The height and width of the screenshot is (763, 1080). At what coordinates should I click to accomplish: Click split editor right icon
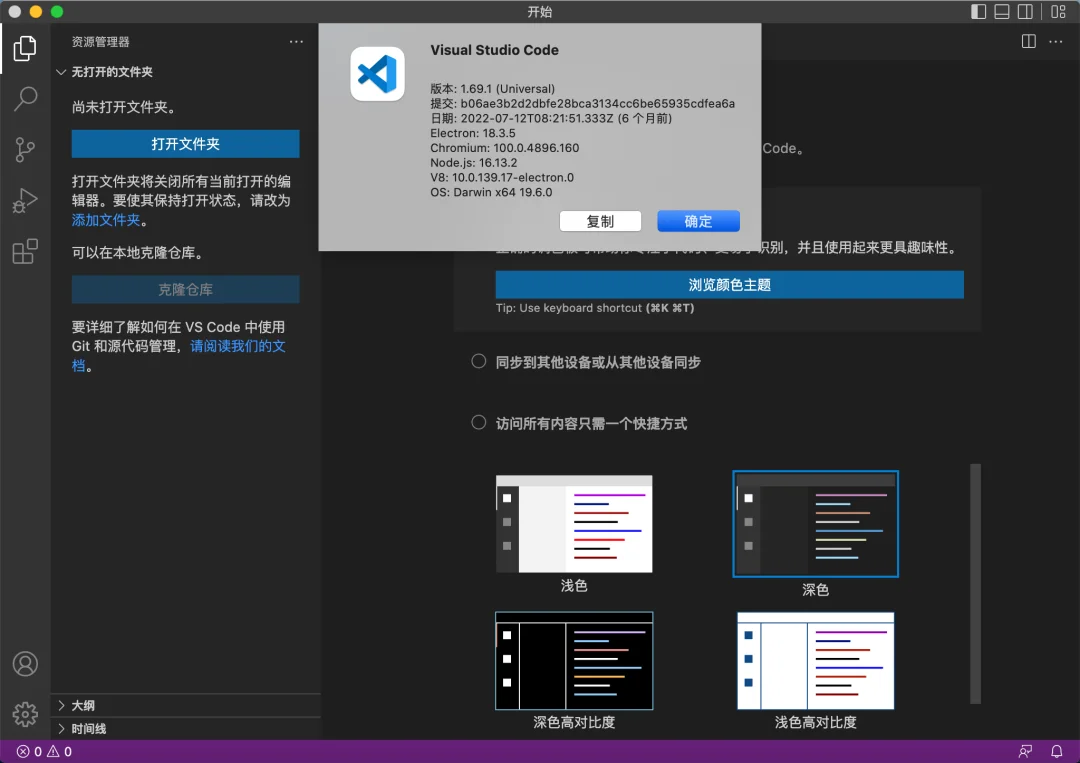[x=1028, y=41]
